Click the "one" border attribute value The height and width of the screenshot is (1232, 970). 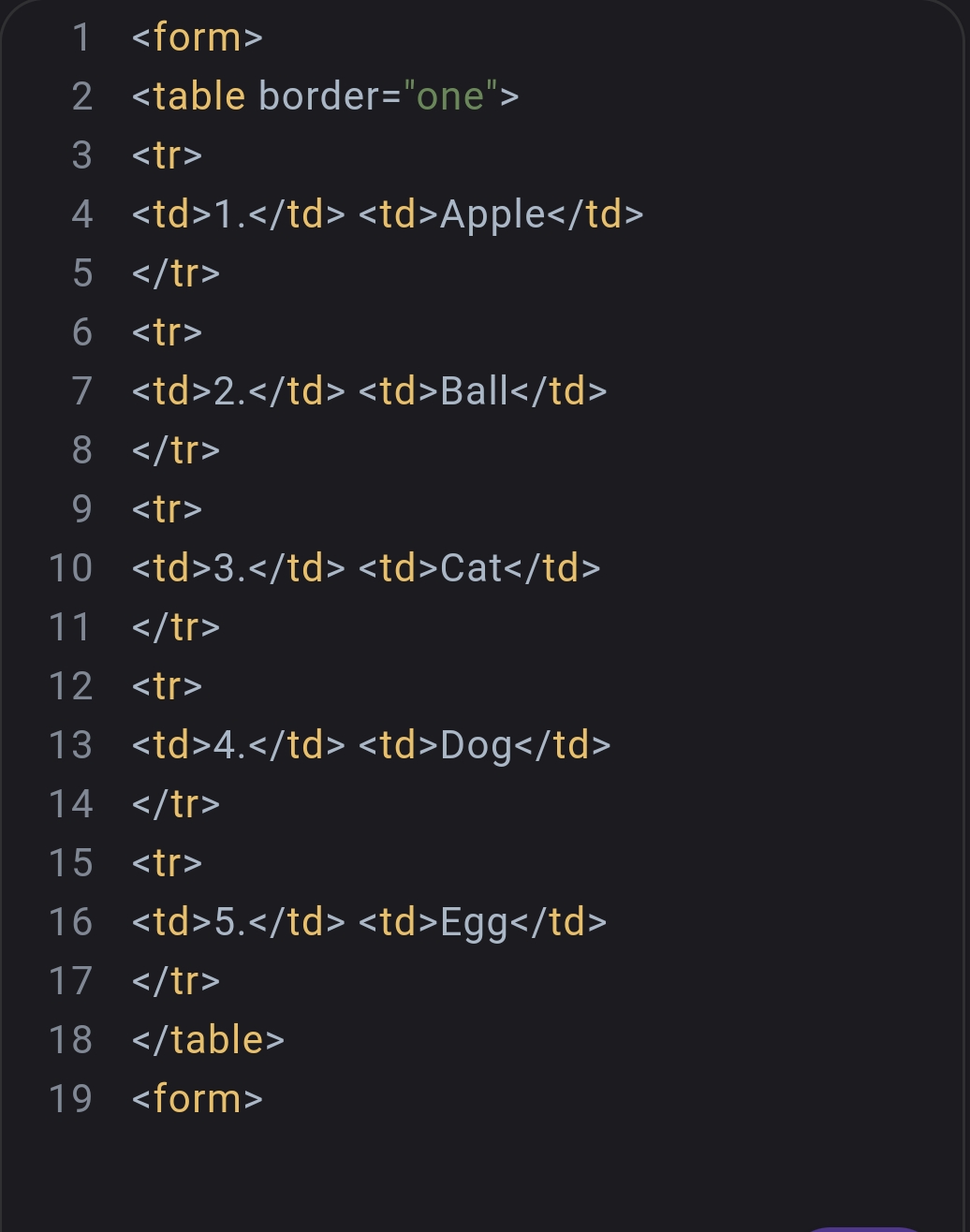(x=450, y=96)
